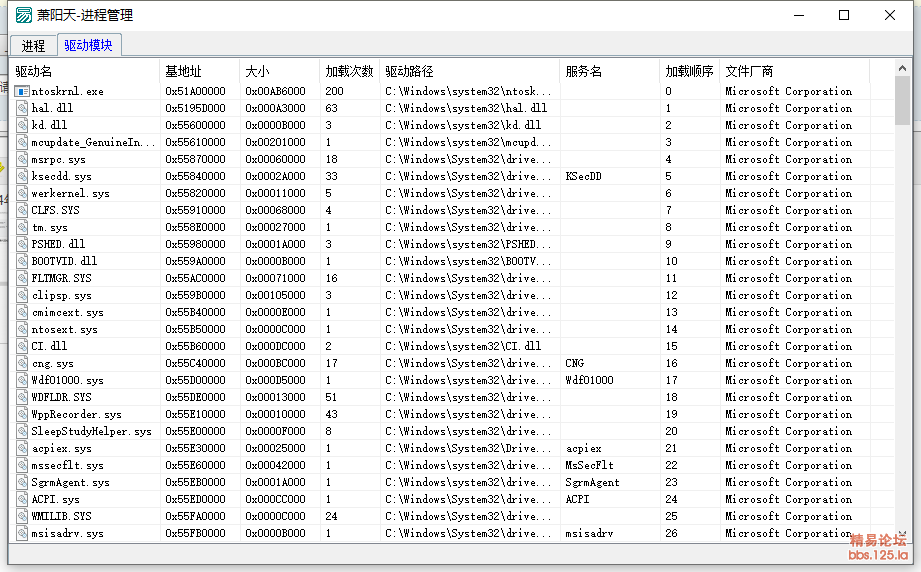Click the cng.sys driver icon
This screenshot has width=921, height=572.
[x=22, y=363]
